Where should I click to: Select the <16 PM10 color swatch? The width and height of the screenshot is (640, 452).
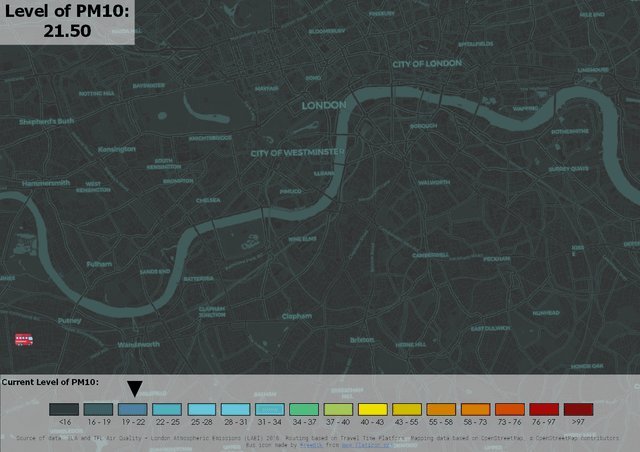64,410
